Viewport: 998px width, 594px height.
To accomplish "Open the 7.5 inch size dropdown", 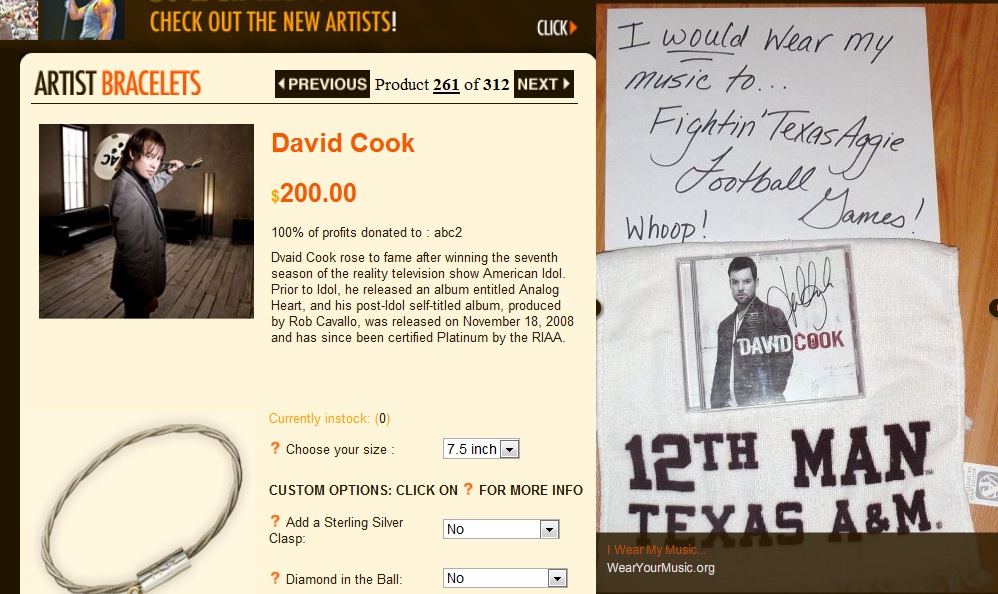I will pos(481,449).
